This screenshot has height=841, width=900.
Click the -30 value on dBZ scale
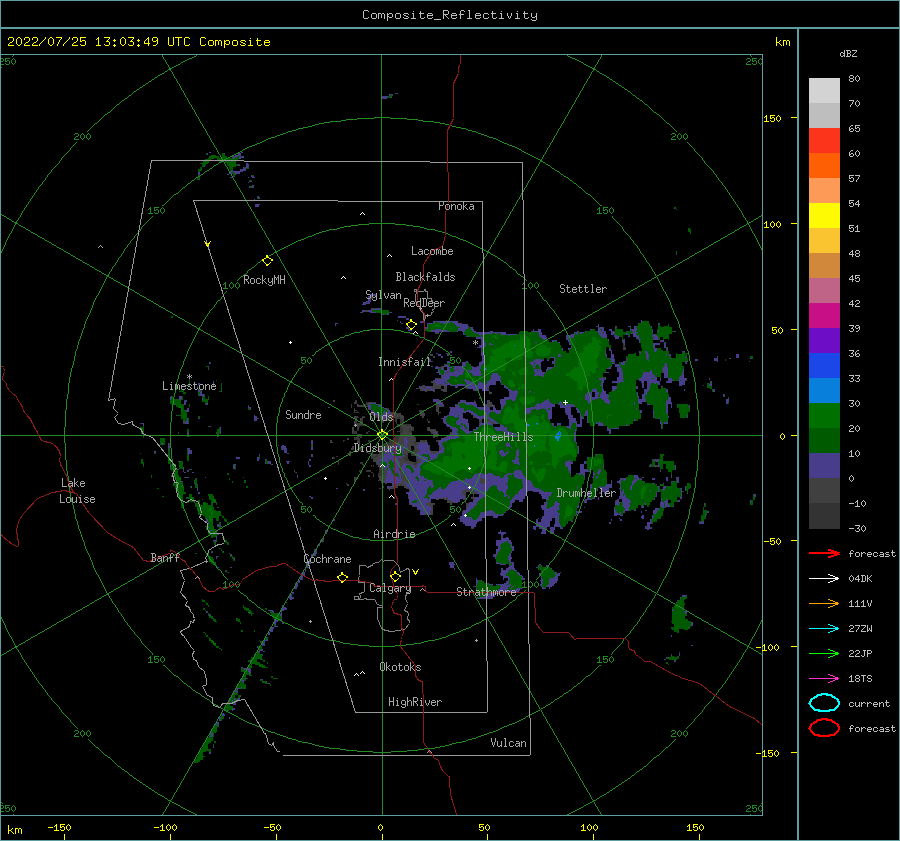coord(857,528)
